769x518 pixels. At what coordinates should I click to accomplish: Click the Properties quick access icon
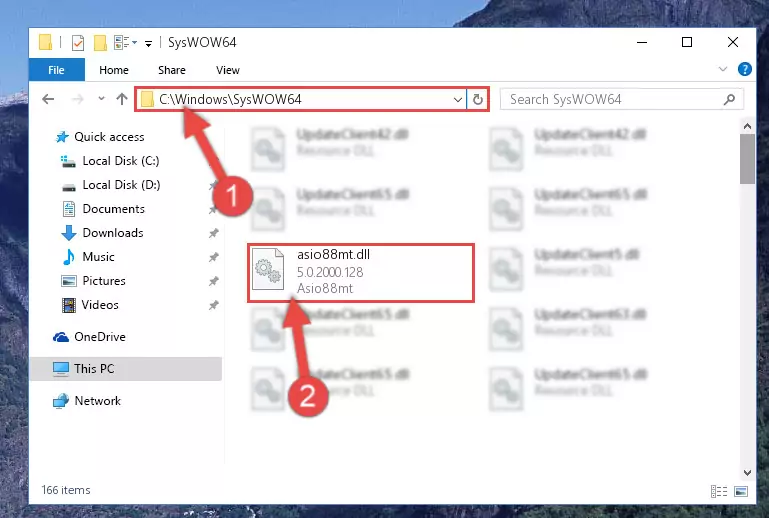[x=77, y=43]
